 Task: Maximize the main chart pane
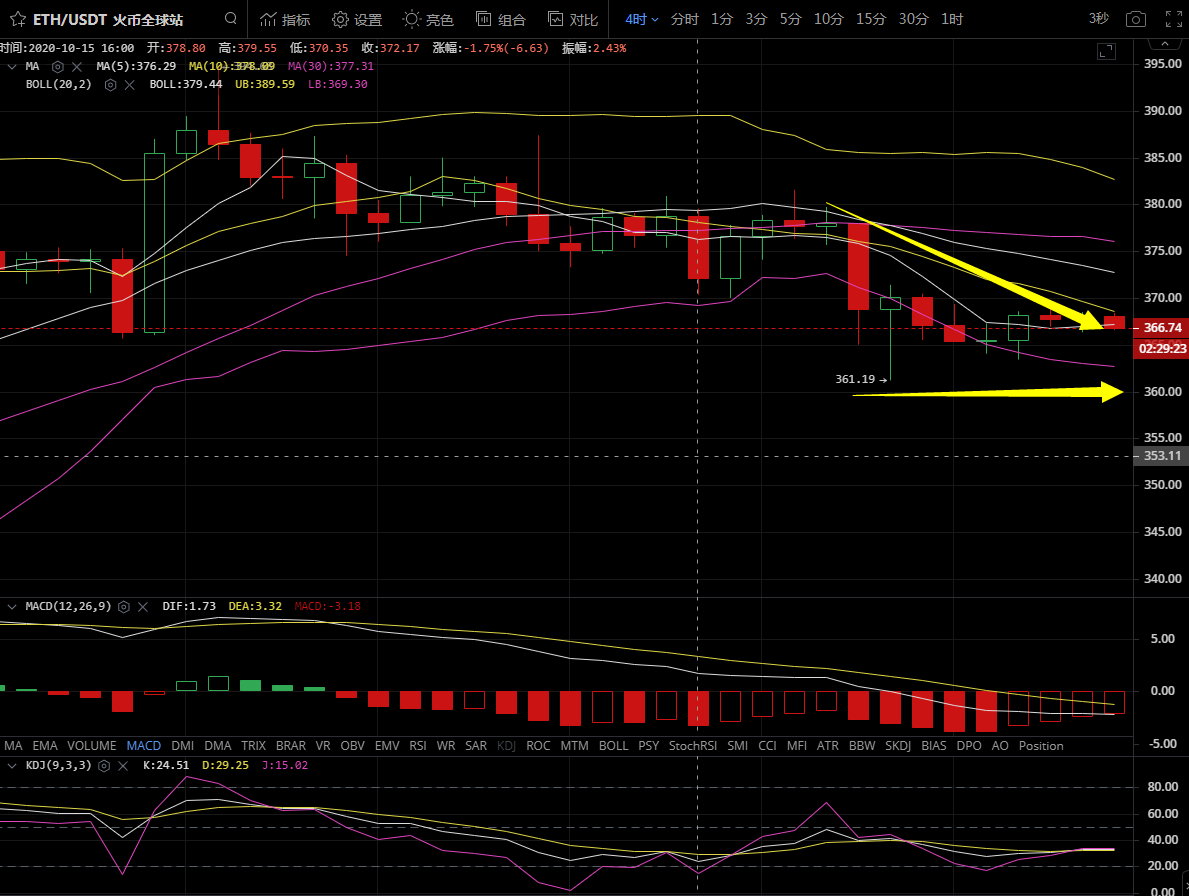point(1106,51)
